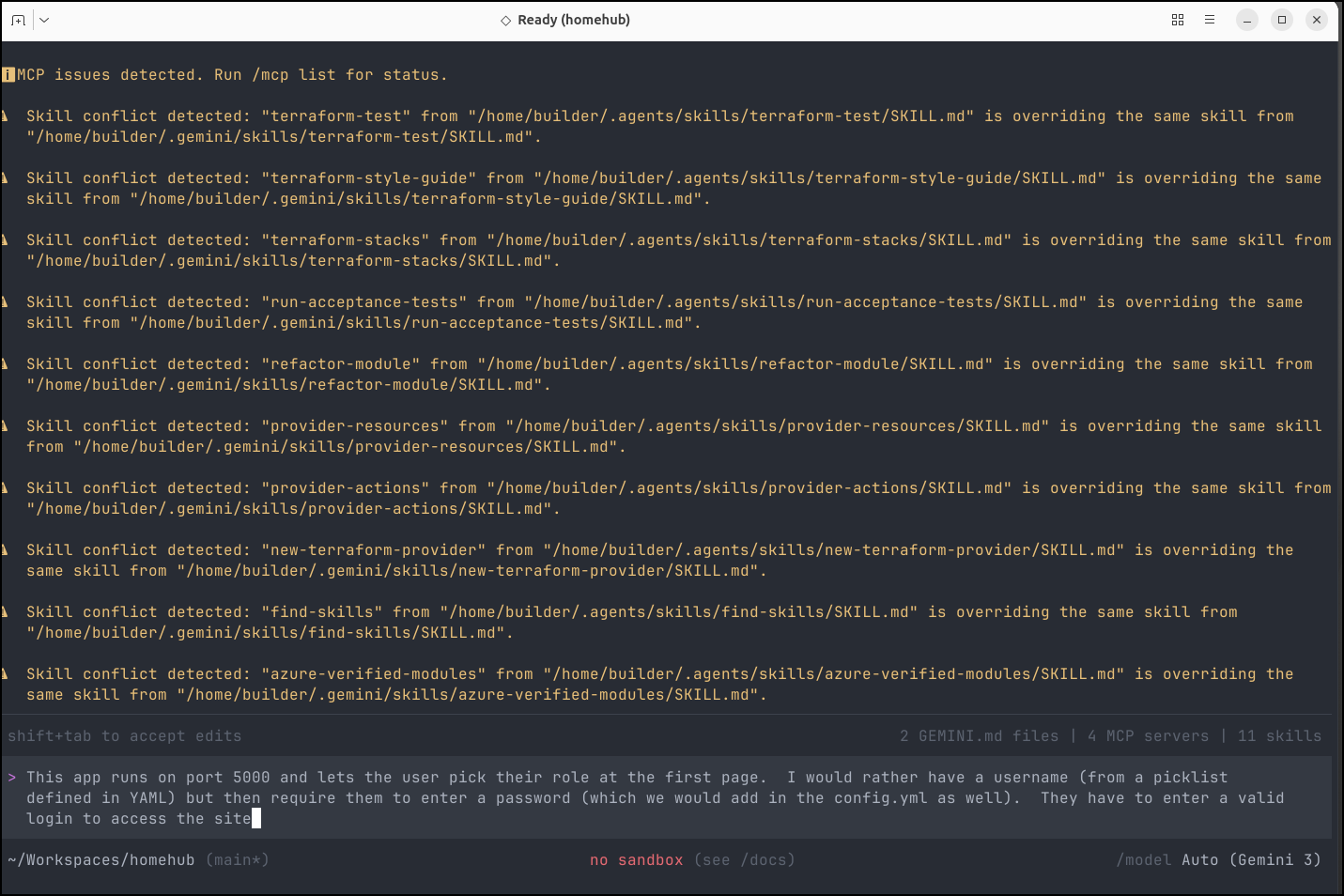Maximize the terminal window
The height and width of the screenshot is (896, 1344).
click(x=1281, y=20)
